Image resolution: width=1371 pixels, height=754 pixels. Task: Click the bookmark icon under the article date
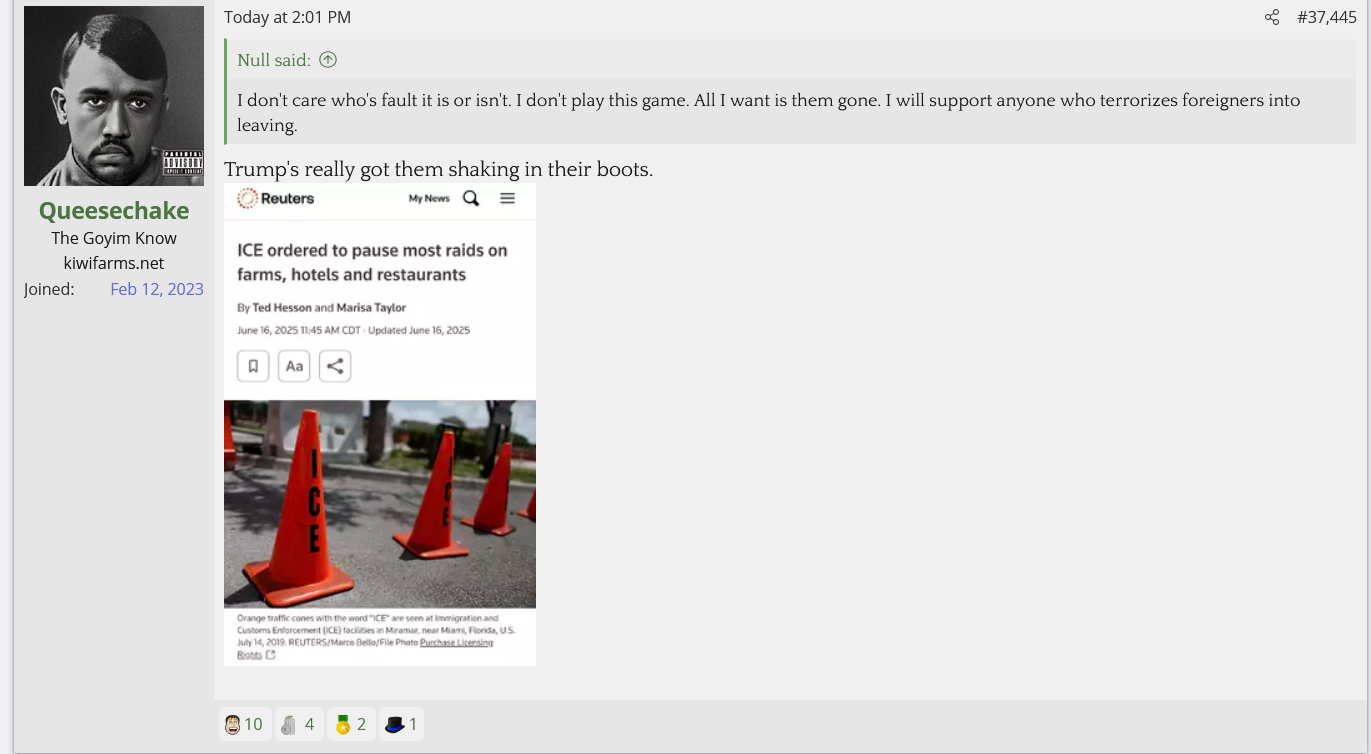253,366
